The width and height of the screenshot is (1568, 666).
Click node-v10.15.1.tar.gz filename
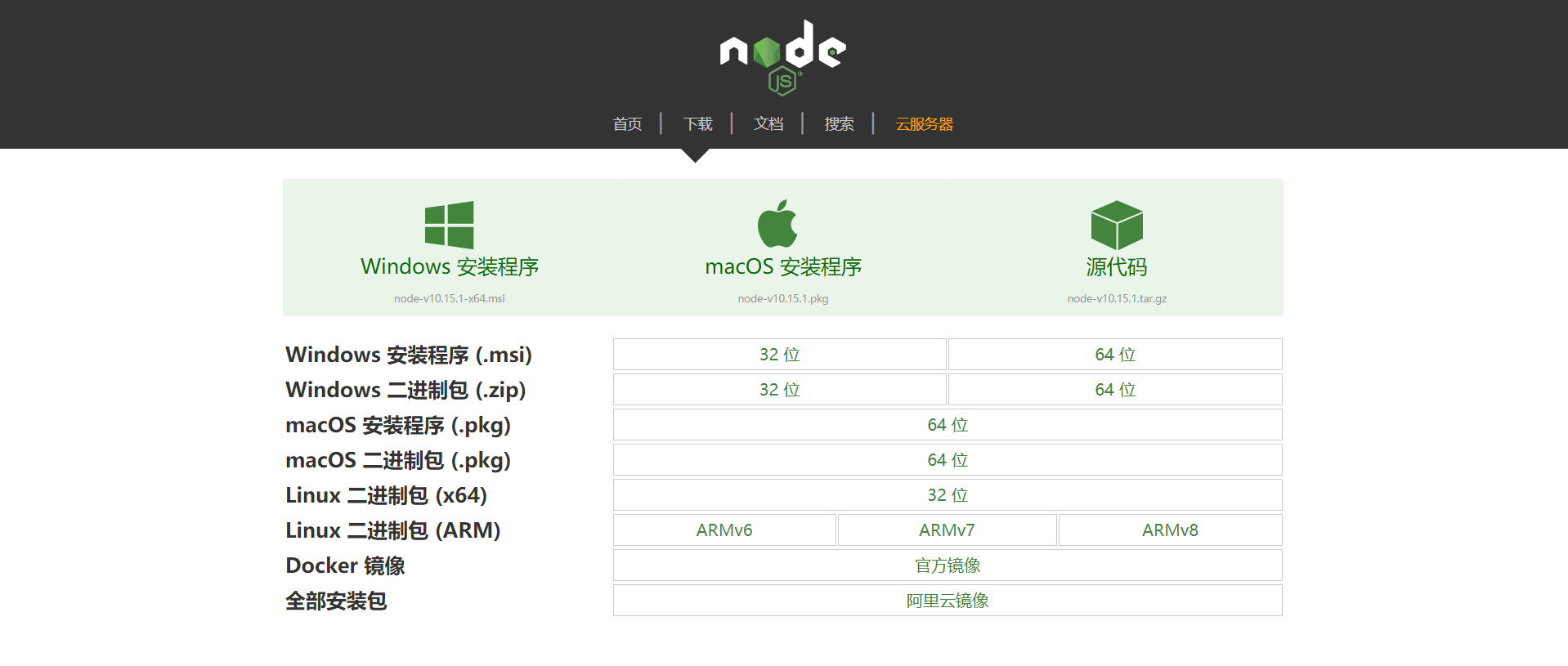click(1117, 298)
